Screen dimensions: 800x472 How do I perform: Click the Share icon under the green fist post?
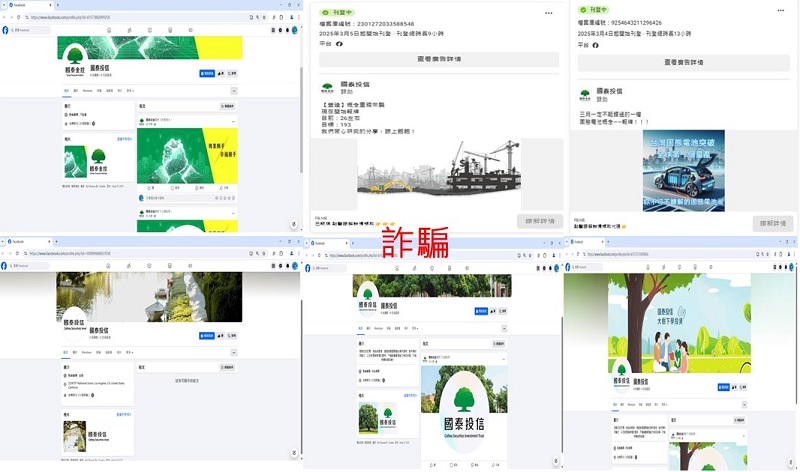pos(223,188)
